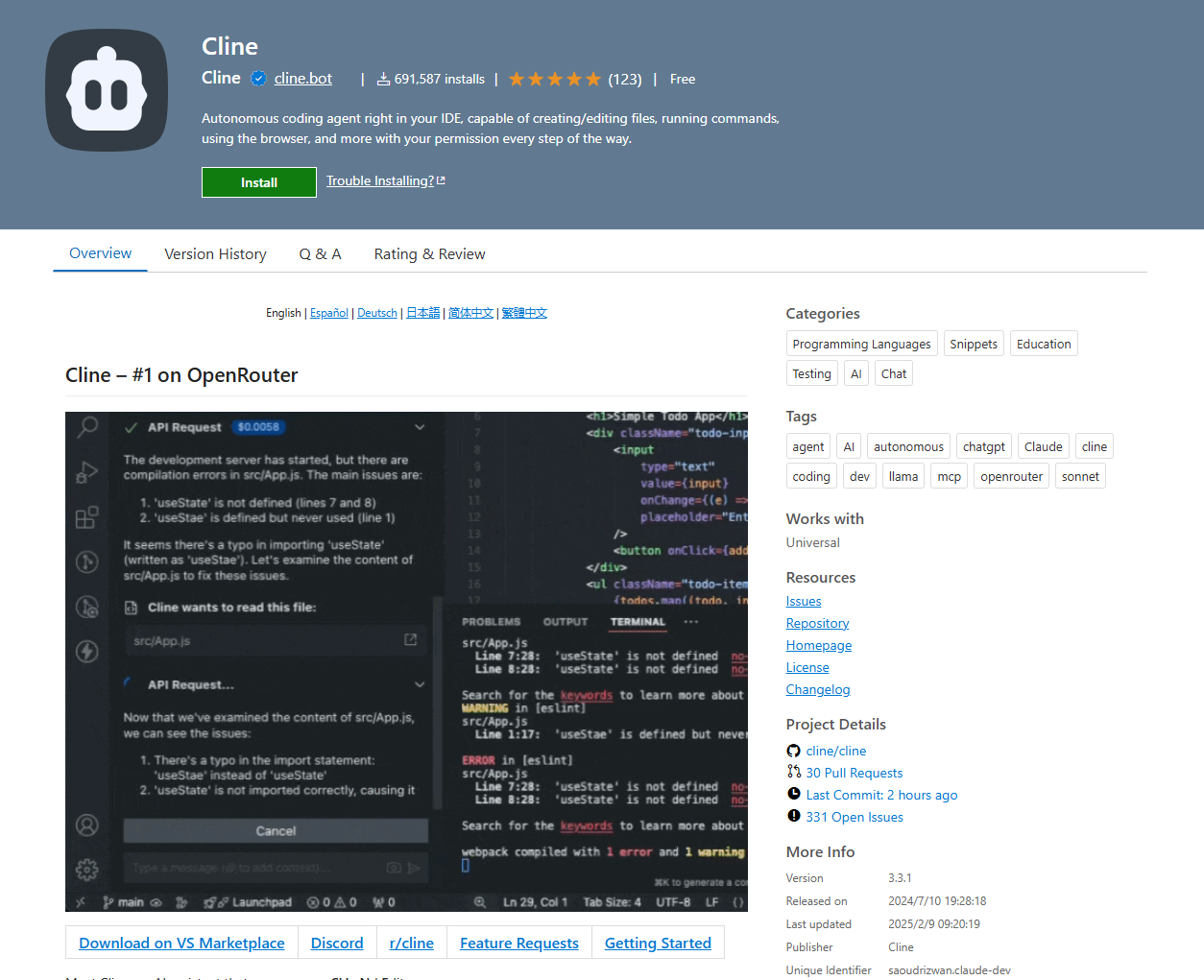Viewport: 1204px width, 980px height.
Task: Click the installs download icon
Action: pos(383,79)
